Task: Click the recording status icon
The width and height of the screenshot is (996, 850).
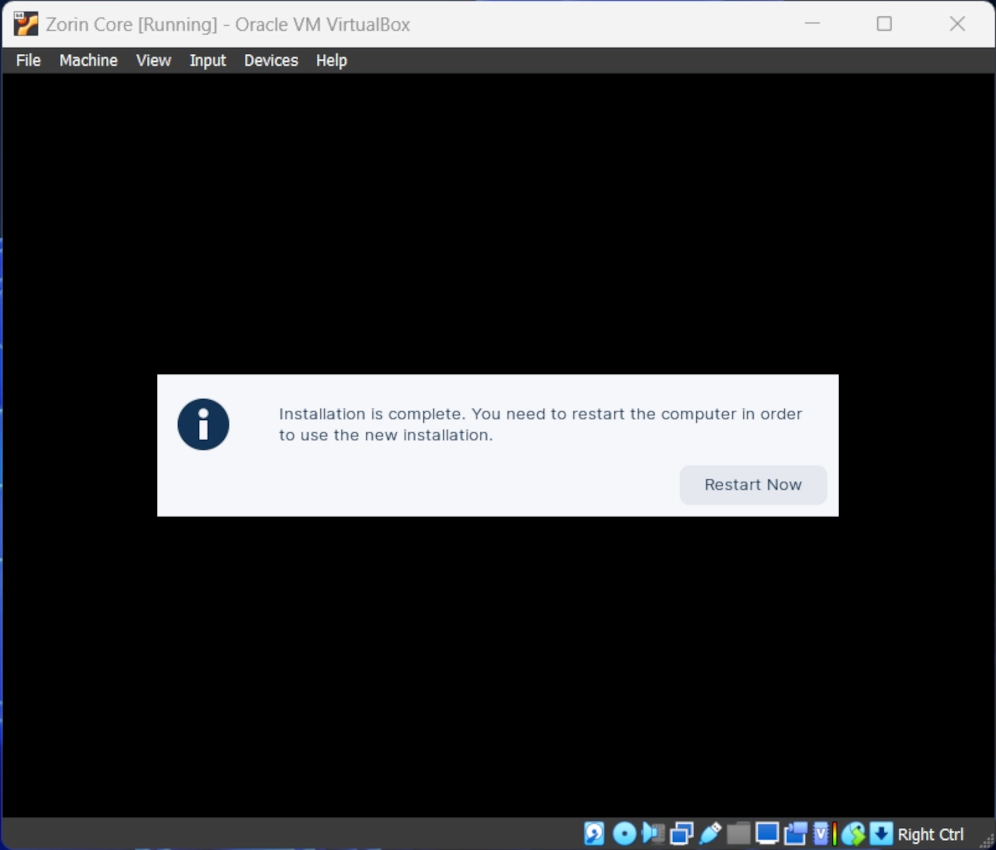Action: pyautogui.click(x=795, y=833)
